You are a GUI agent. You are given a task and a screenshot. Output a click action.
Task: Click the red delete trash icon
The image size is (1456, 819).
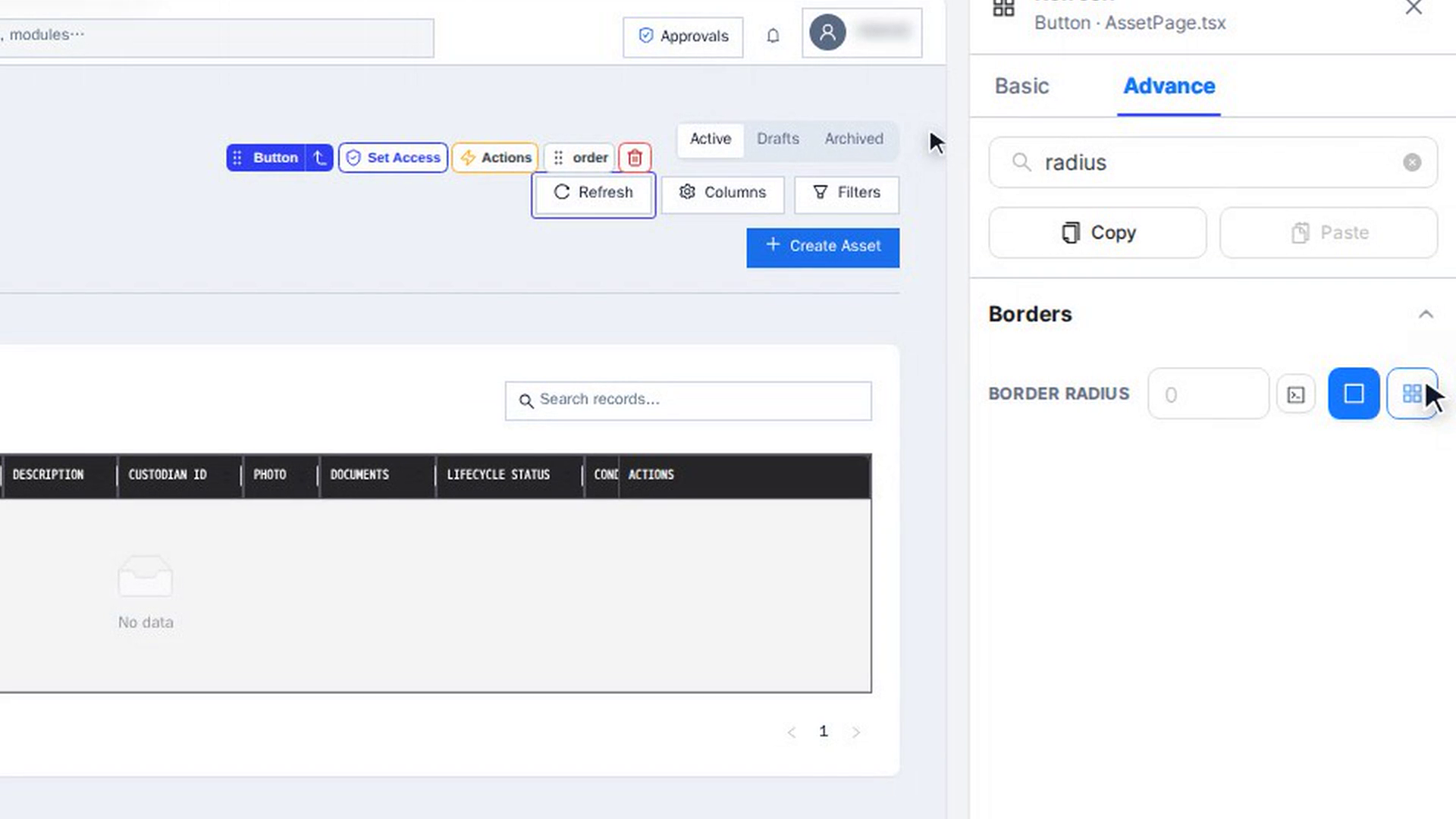[x=635, y=158]
